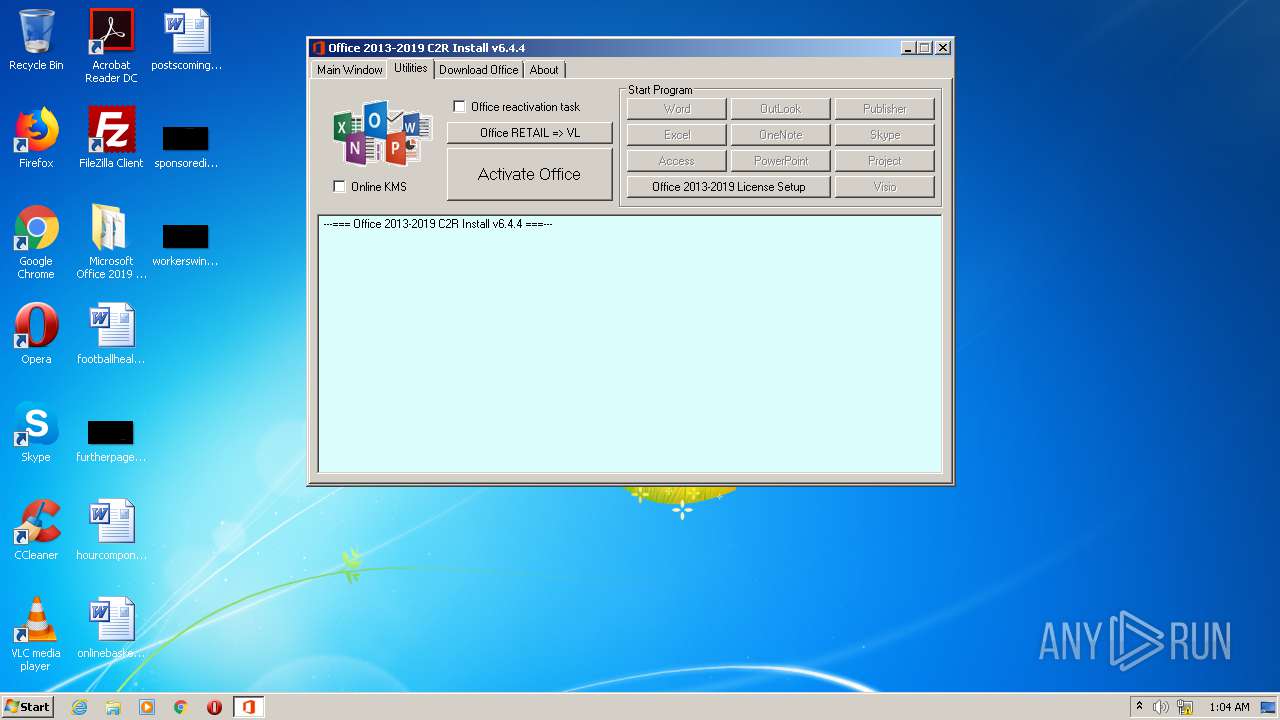Open the Microsoft Office 2019 folder
The width and height of the screenshot is (1280, 720).
[x=111, y=243]
